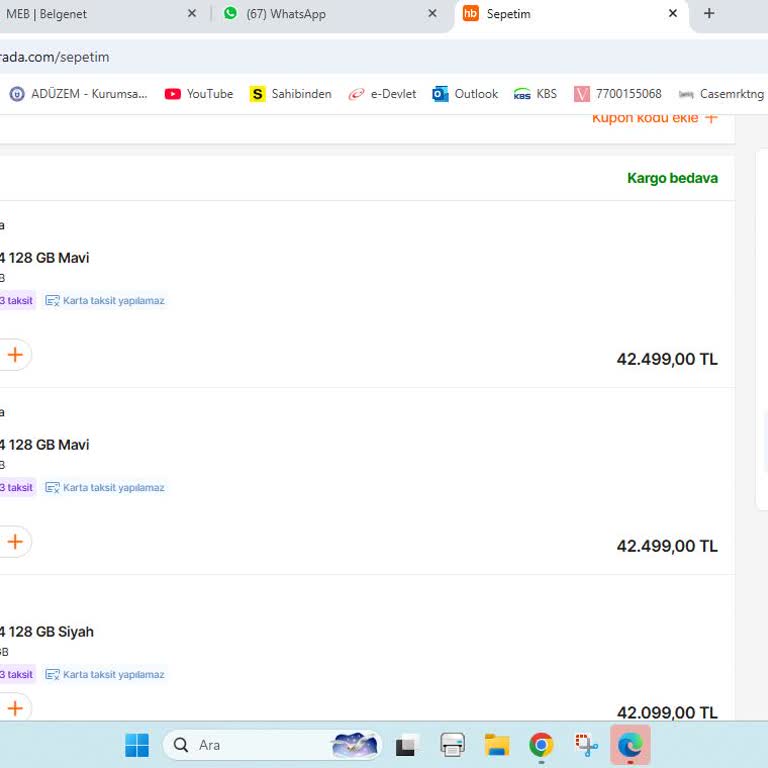Increase quantity of first 128 GB Mavi item
Image resolution: width=768 pixels, height=768 pixels.
pos(15,355)
